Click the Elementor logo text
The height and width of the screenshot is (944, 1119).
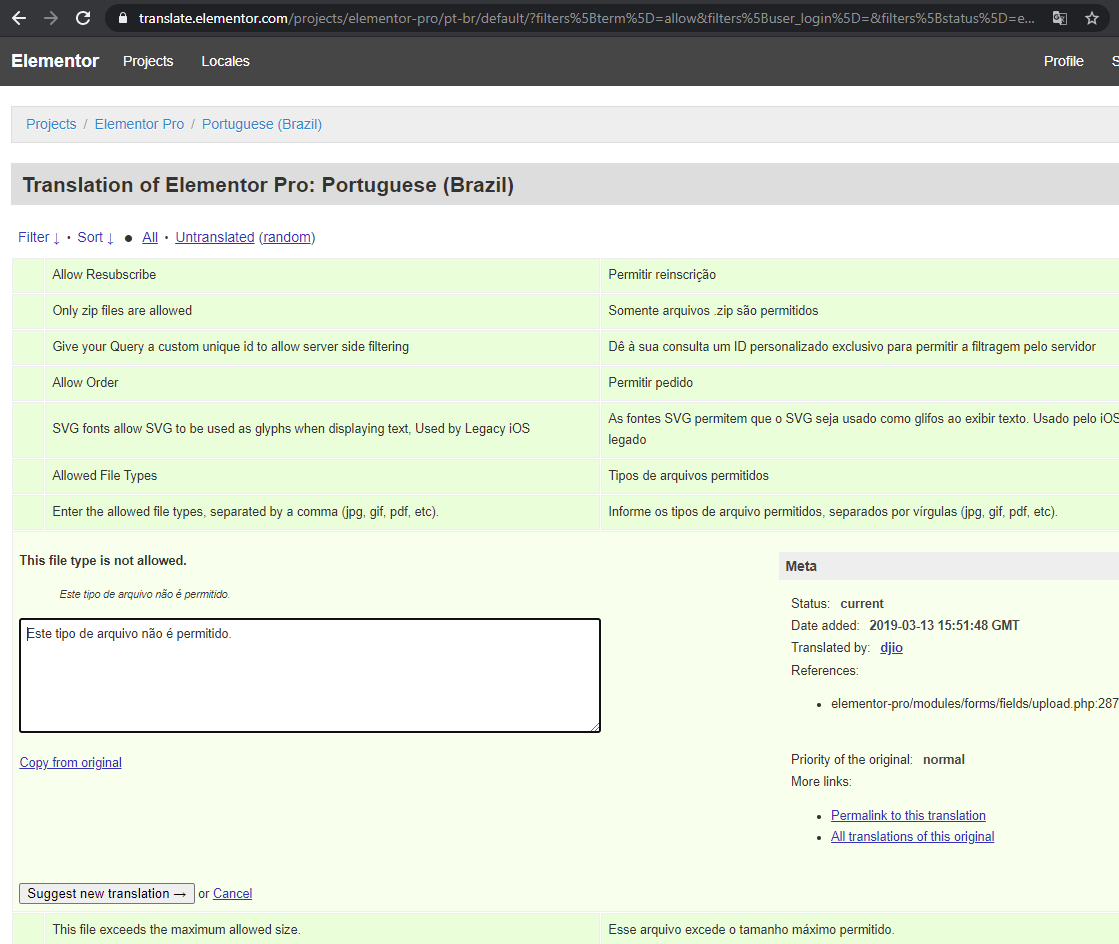55,61
